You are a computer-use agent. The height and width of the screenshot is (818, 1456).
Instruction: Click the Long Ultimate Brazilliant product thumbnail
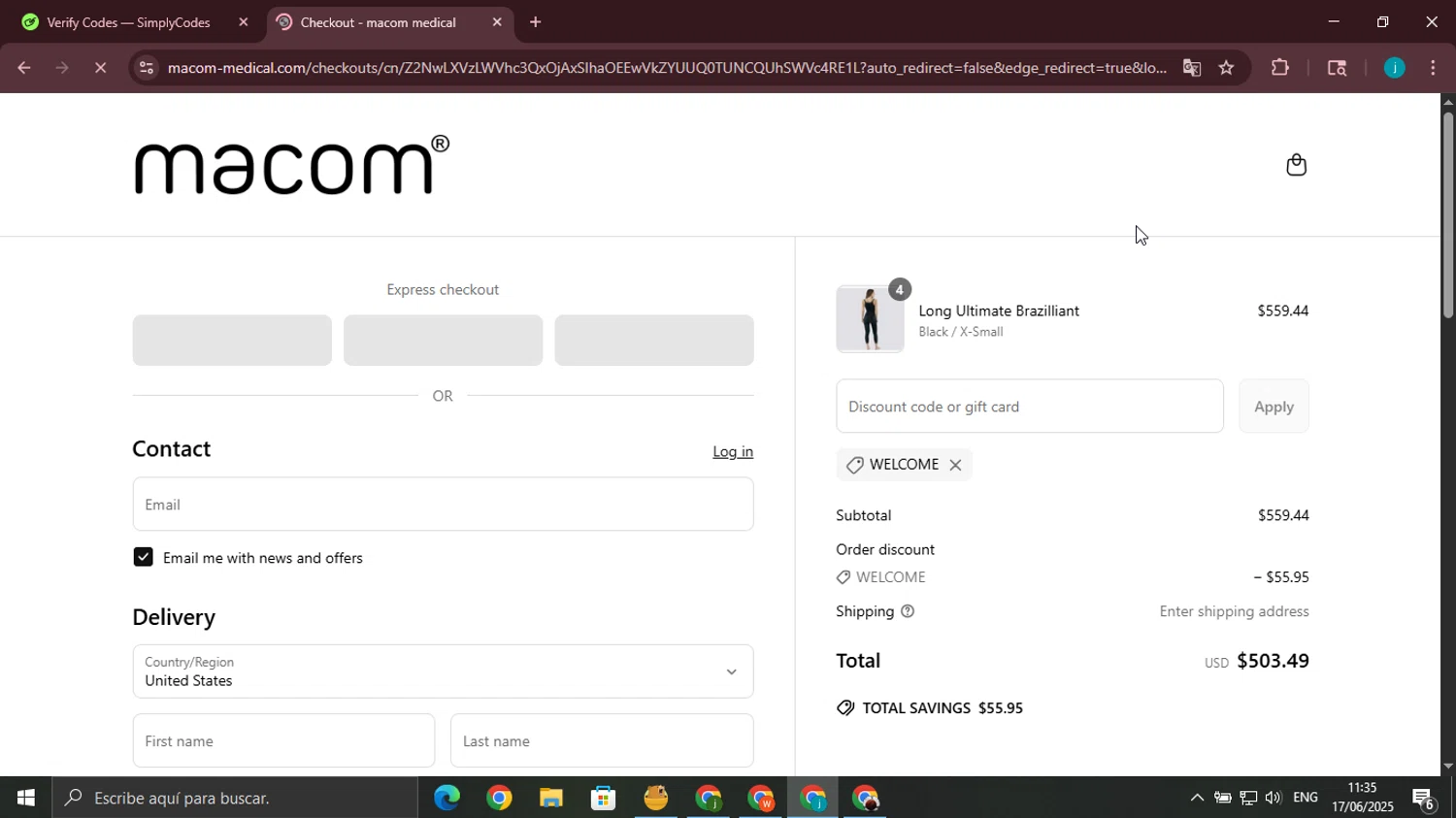coord(870,319)
